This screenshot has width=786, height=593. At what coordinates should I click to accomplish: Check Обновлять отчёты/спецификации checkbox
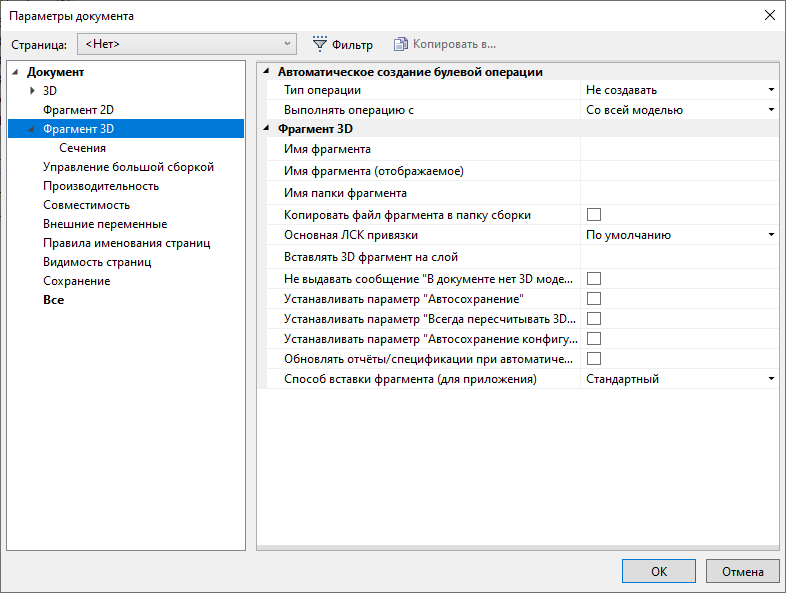point(594,358)
